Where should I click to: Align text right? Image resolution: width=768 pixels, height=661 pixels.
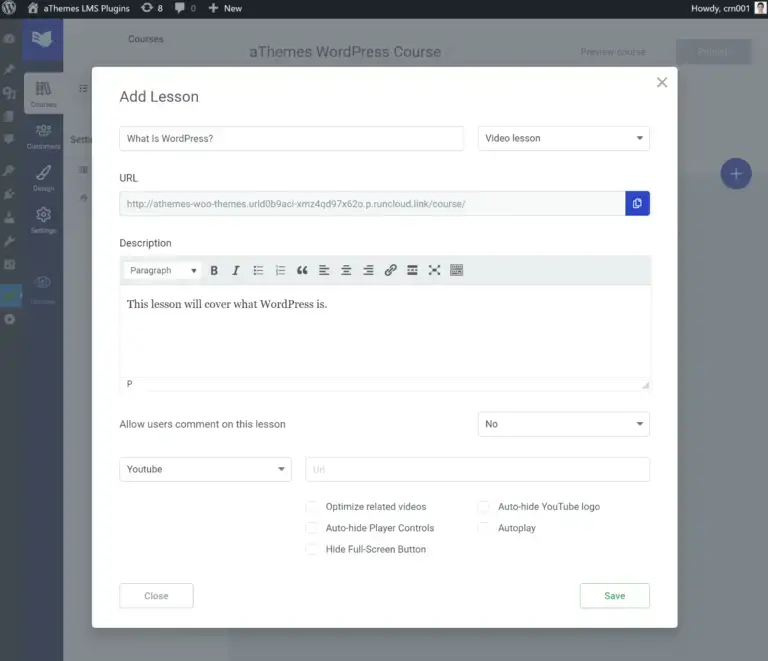click(368, 270)
